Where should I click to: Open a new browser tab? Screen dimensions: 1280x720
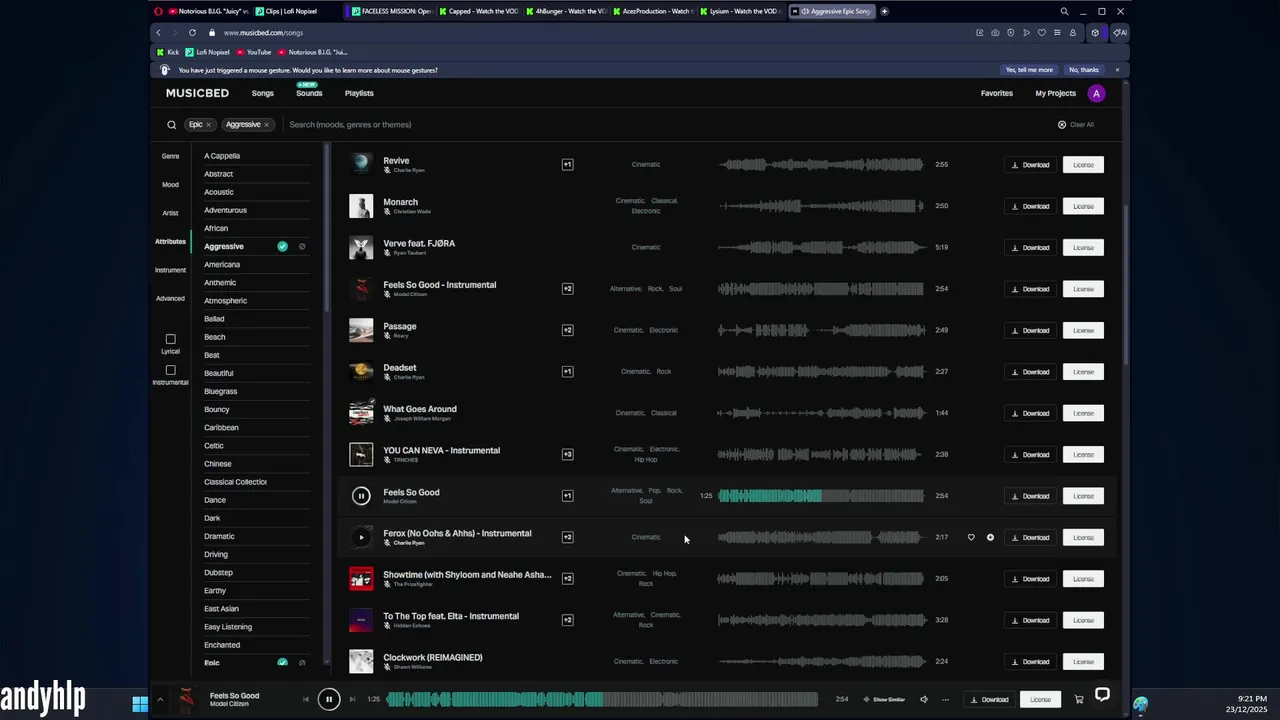(x=884, y=11)
